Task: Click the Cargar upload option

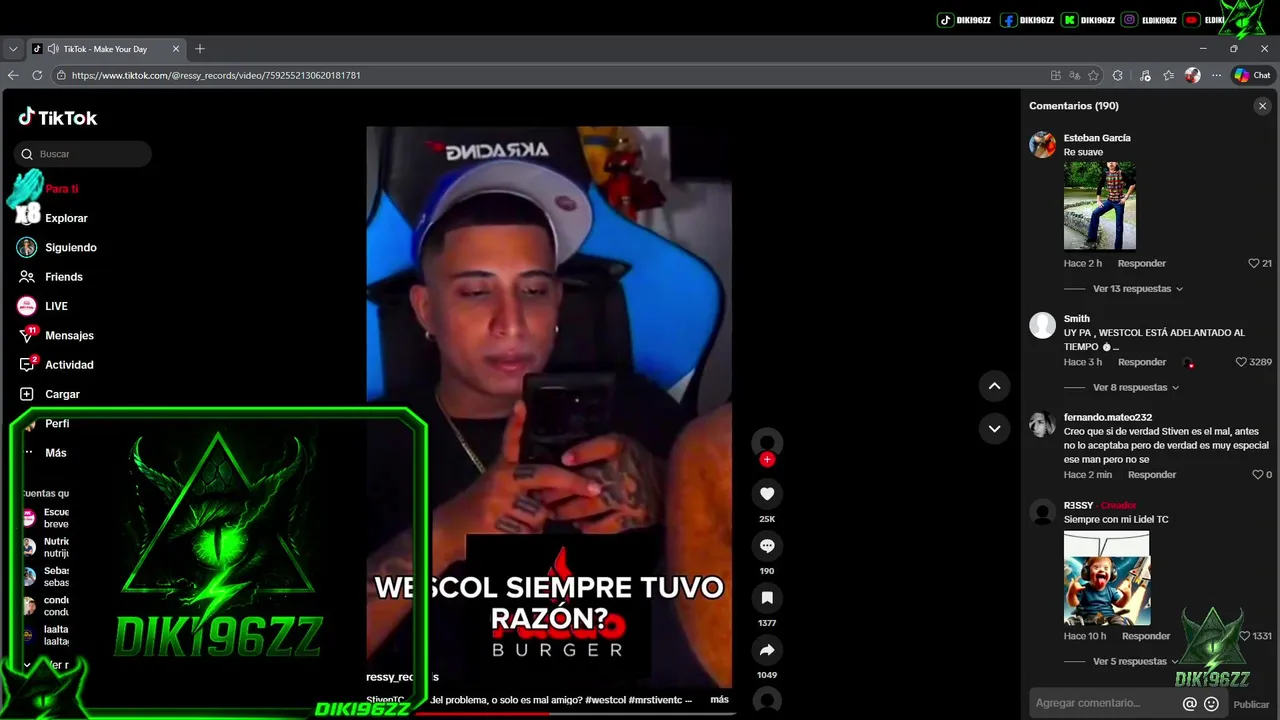Action: (62, 394)
